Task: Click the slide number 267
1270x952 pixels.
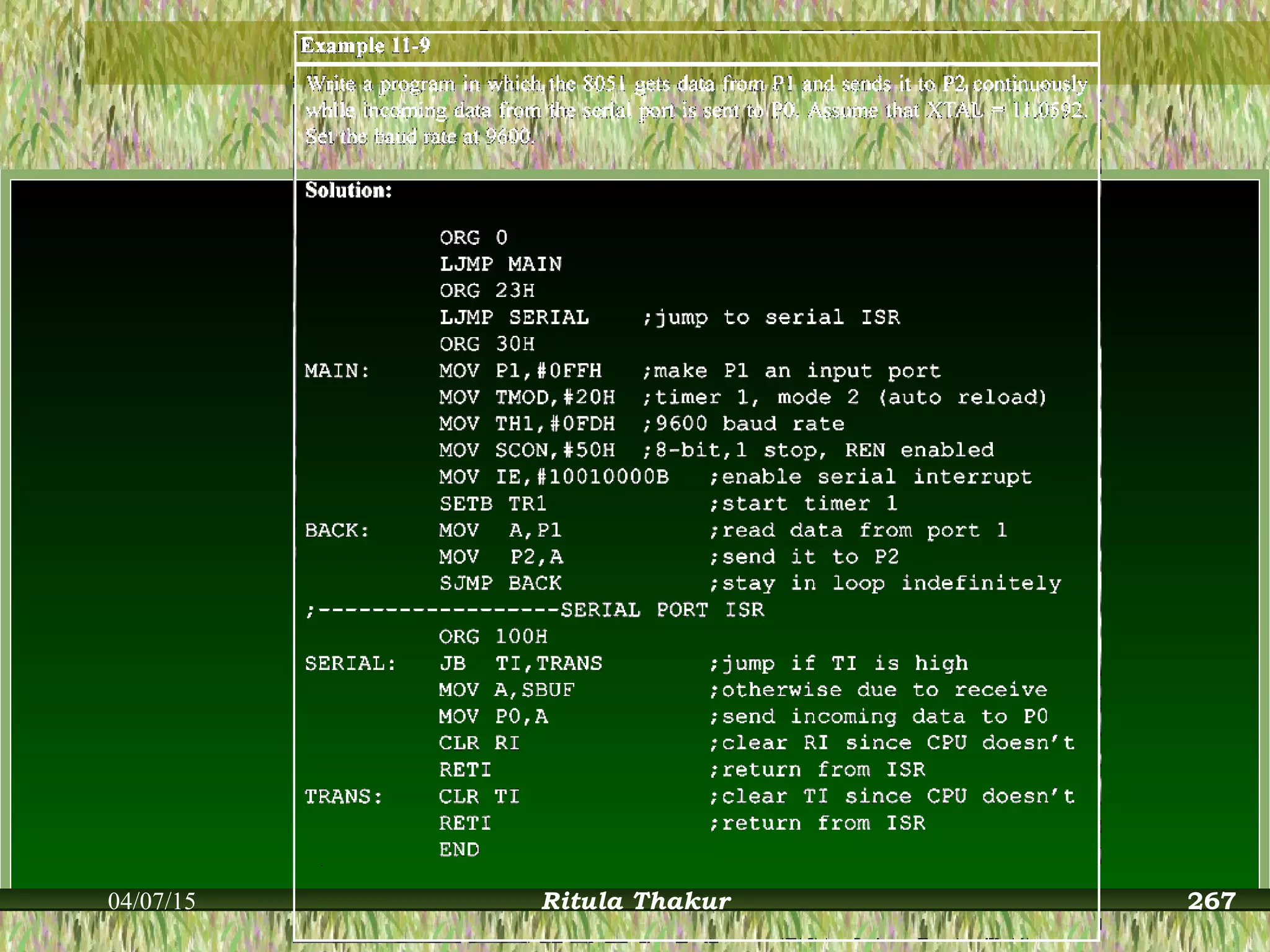Action: pos(1210,901)
